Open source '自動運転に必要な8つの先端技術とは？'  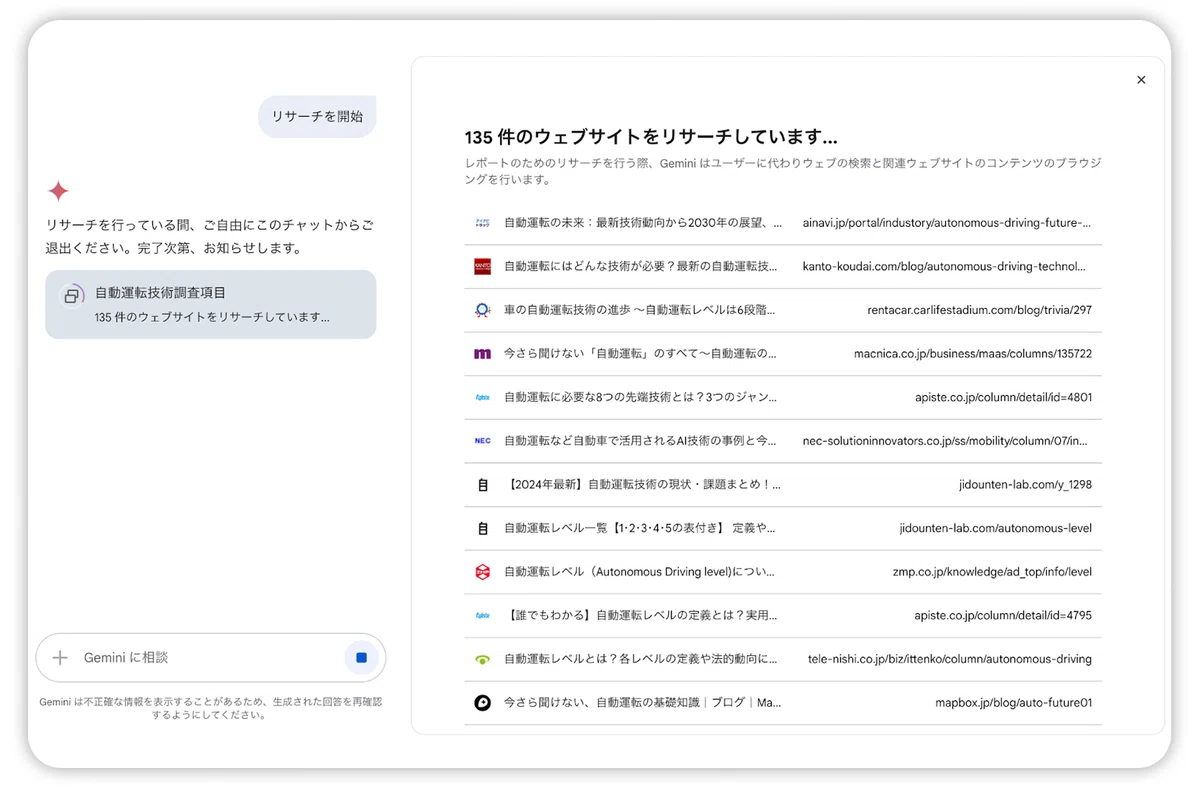point(640,397)
